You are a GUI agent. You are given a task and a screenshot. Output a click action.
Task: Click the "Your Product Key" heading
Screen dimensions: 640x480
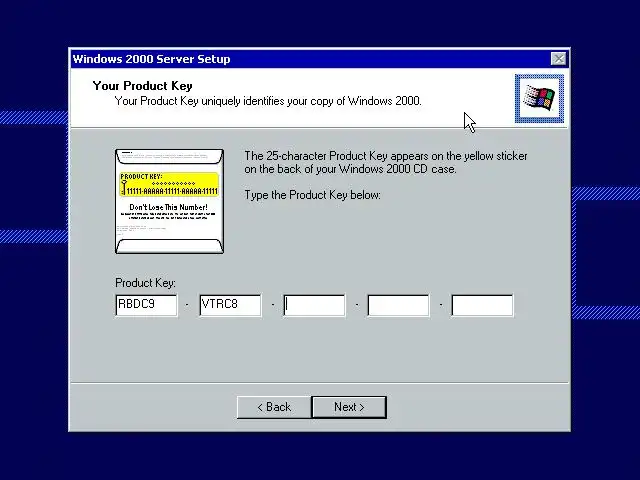click(142, 86)
